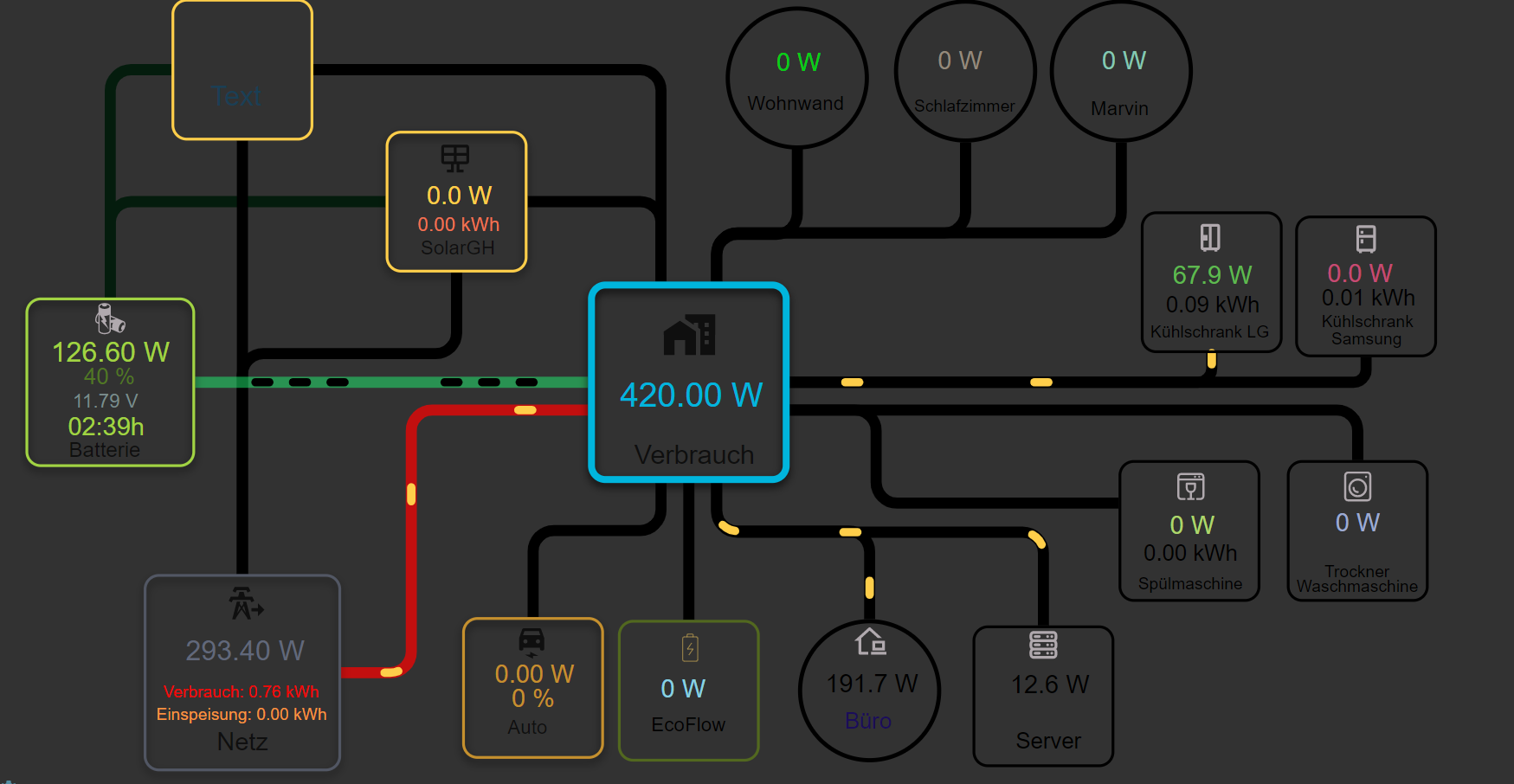Screen dimensions: 1514x784
Task: Click the fridge icon for Kühlschrank LG
Action: pos(1210,237)
